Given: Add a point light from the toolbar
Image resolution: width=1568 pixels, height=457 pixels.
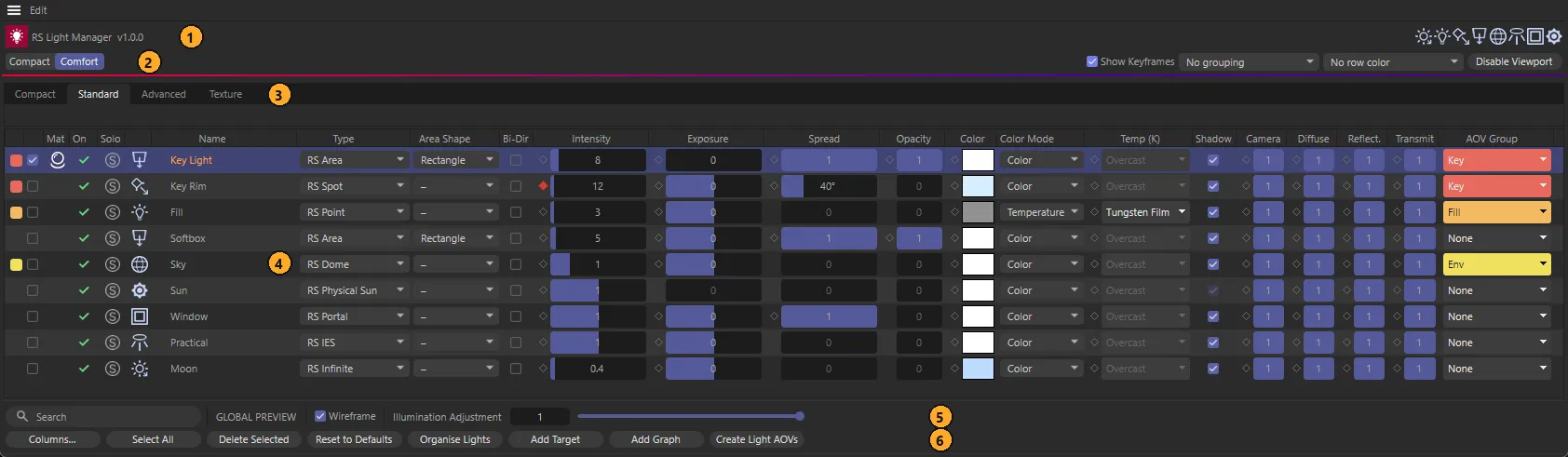Looking at the screenshot, I should coord(1442,36).
